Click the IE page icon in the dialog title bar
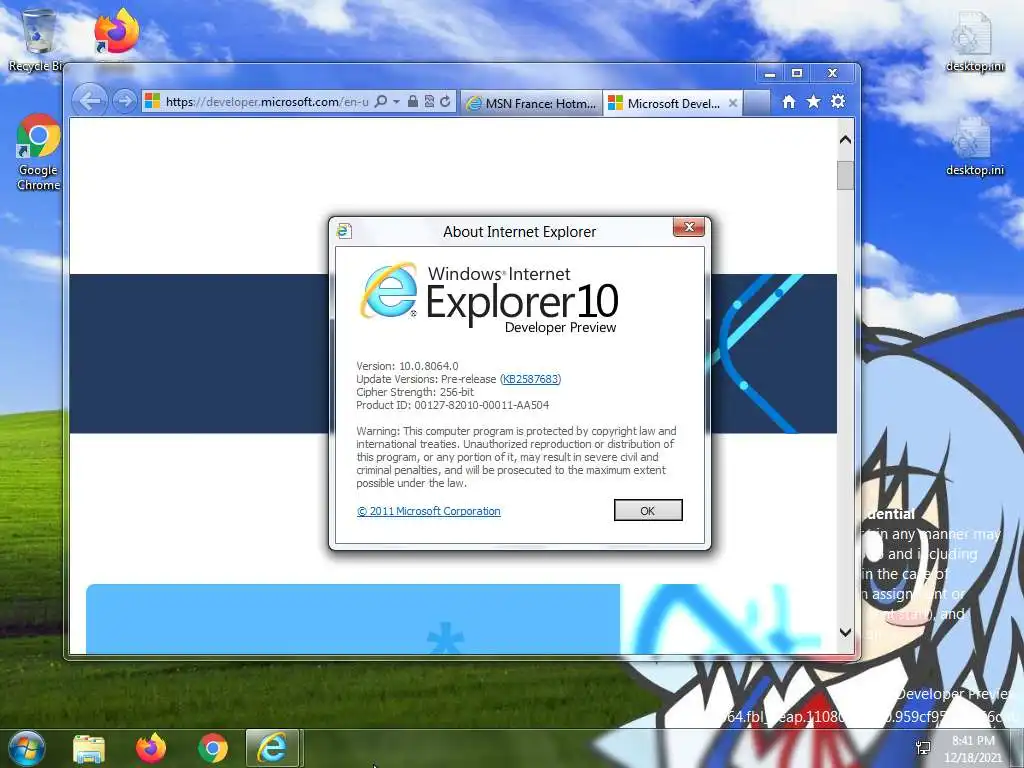Screen dimensions: 1024x768 click(x=344, y=231)
